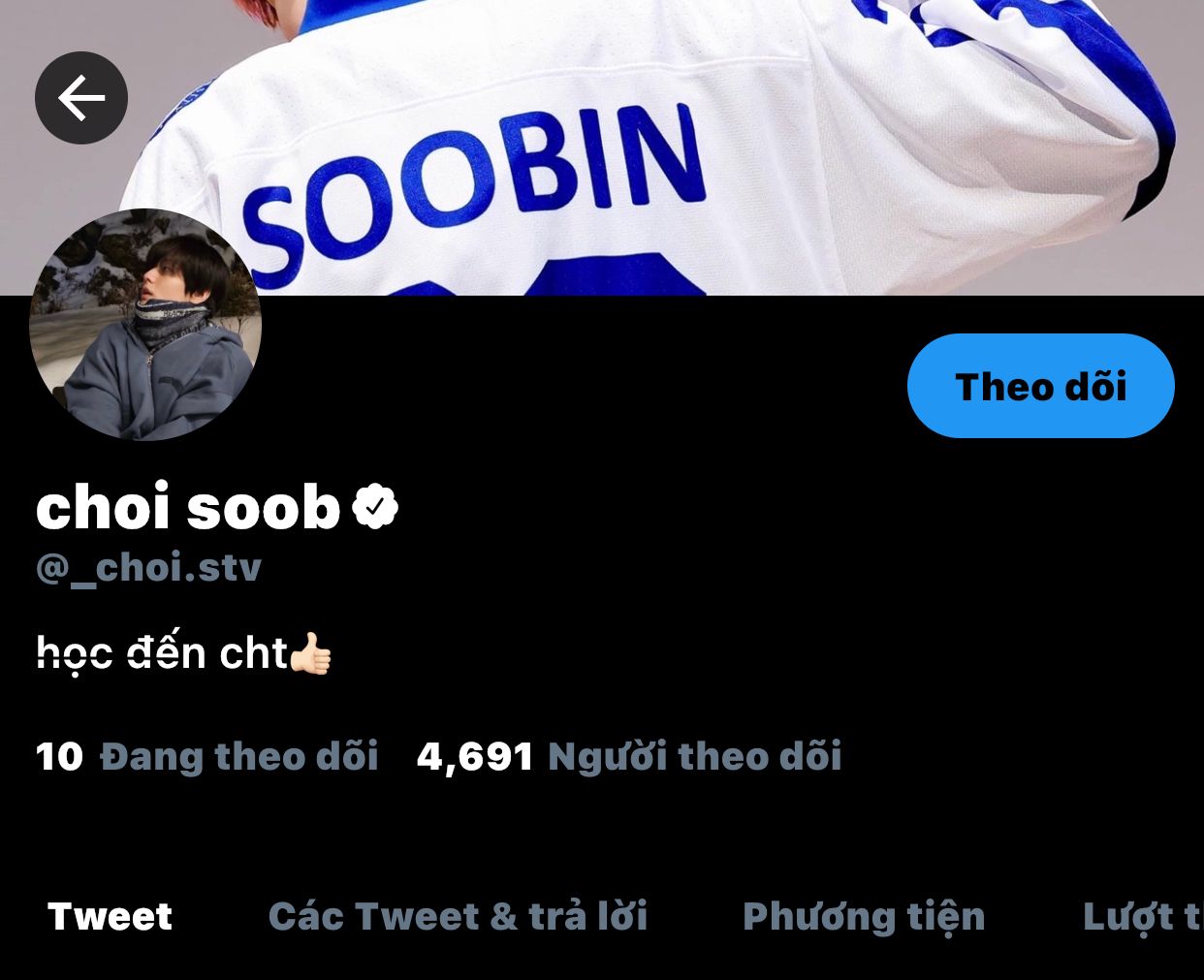Image resolution: width=1204 pixels, height=980 pixels.
Task: Click the handle @_choi.stv
Action: (148, 567)
